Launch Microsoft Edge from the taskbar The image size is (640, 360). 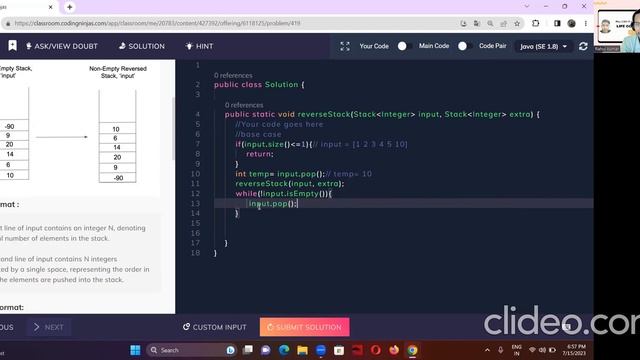[284, 350]
